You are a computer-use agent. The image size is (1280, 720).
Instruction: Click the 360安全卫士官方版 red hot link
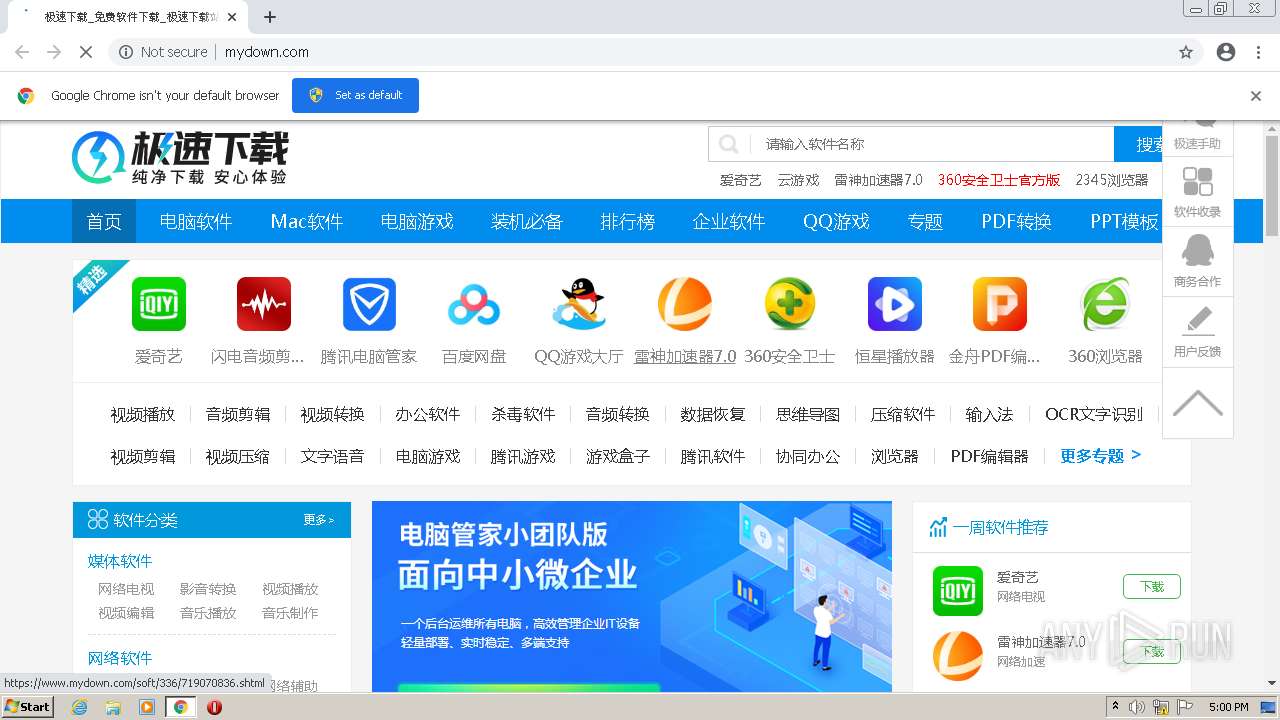pos(999,180)
